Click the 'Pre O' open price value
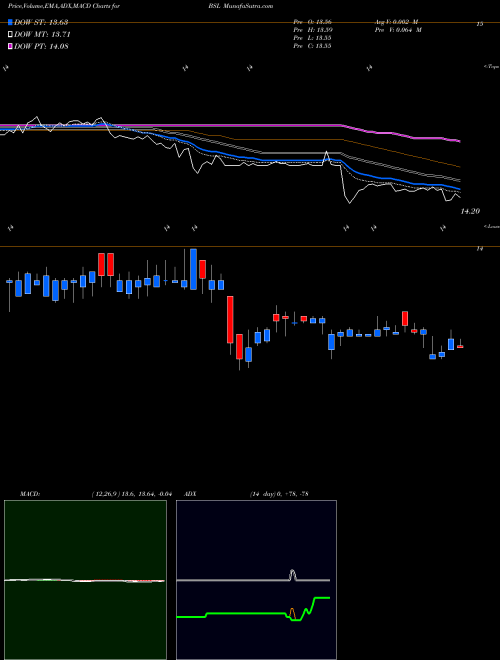 (312, 22)
